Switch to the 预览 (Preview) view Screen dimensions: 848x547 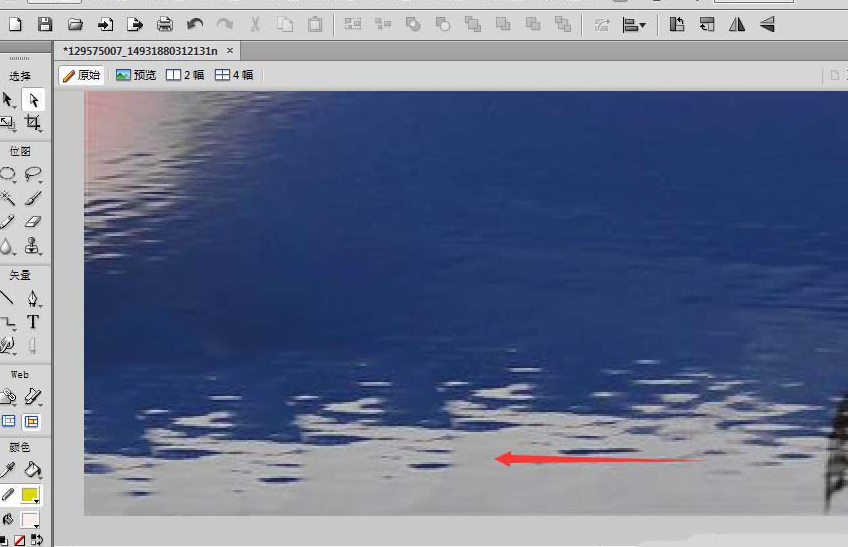tap(136, 75)
